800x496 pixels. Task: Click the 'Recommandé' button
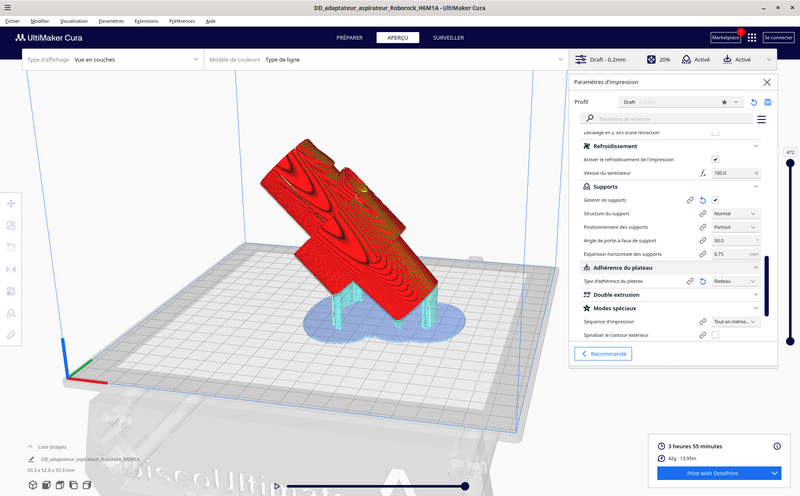(x=603, y=353)
